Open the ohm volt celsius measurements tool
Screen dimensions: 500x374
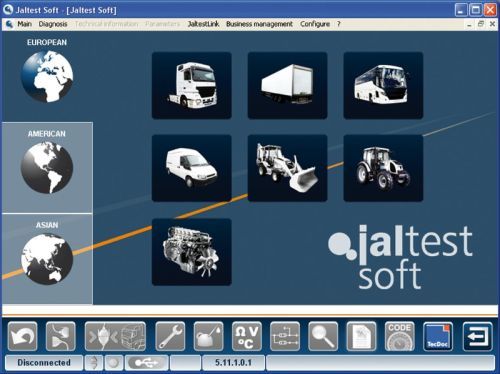(x=247, y=336)
